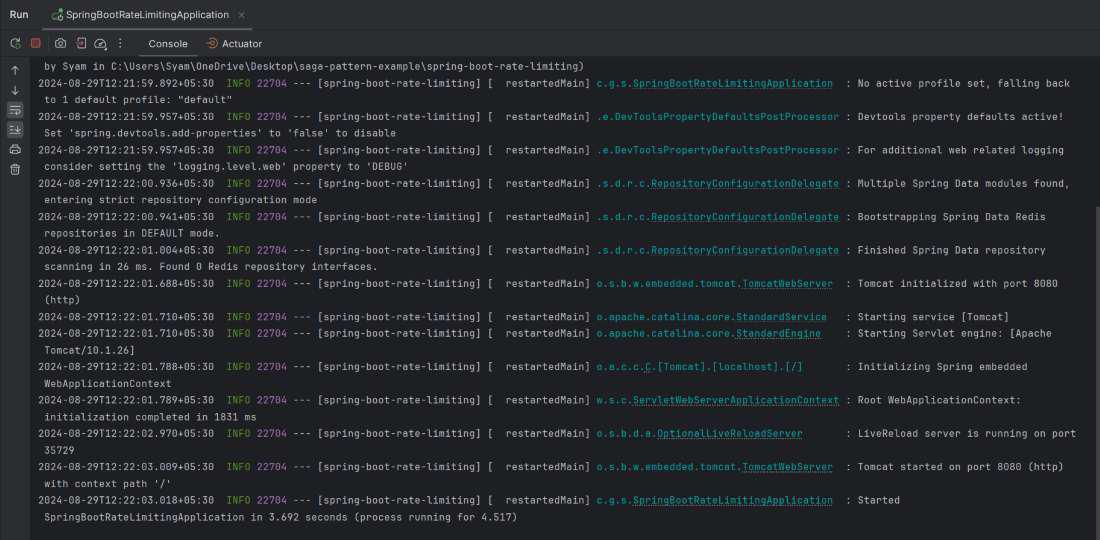Screen dimensions: 1100x540
Task: Click timestamp '2024-08-29T12:22:02.970+05:30'
Action: 126,433
